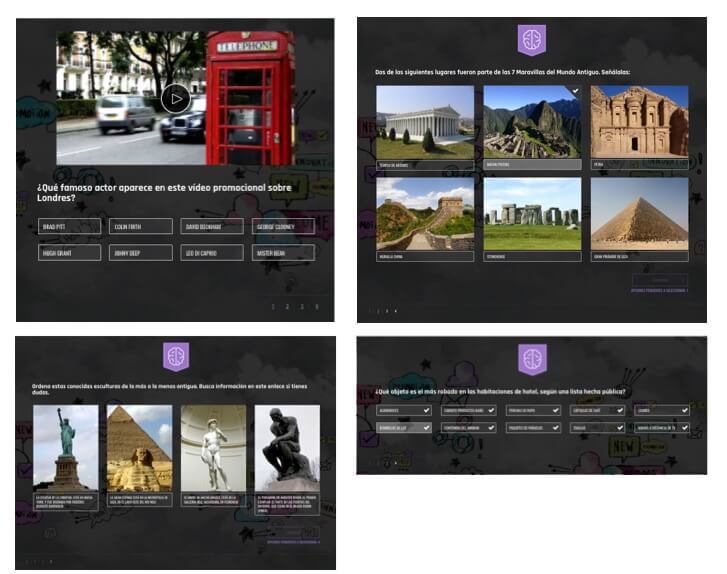Toggle the second checkbox in top row of hotel quiz
Viewport: 727px width, 574px height.
point(491,410)
